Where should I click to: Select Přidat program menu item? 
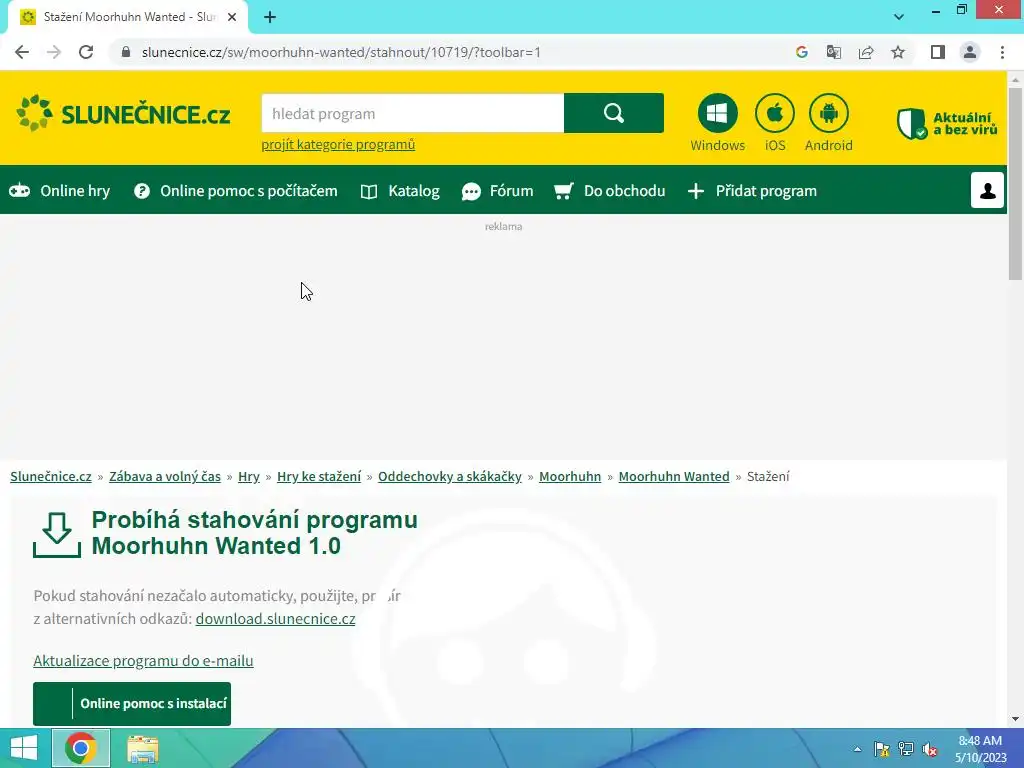click(x=752, y=191)
